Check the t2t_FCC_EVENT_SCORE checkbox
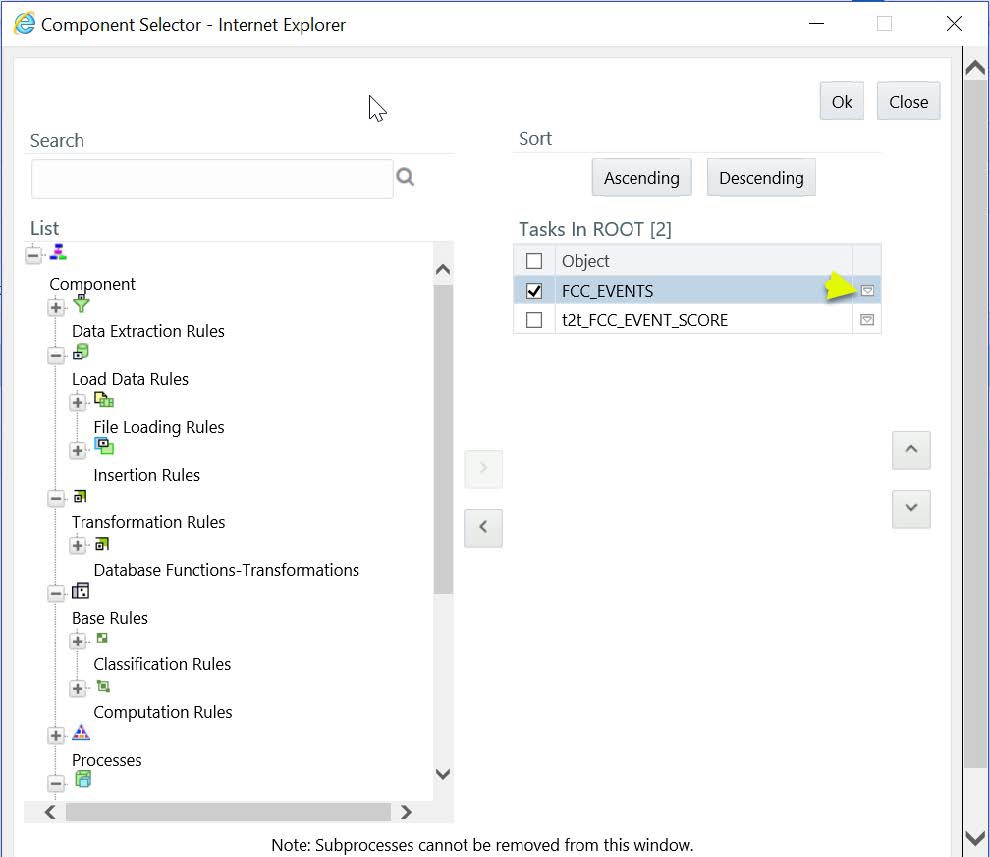The height and width of the screenshot is (857, 990). 534,319
